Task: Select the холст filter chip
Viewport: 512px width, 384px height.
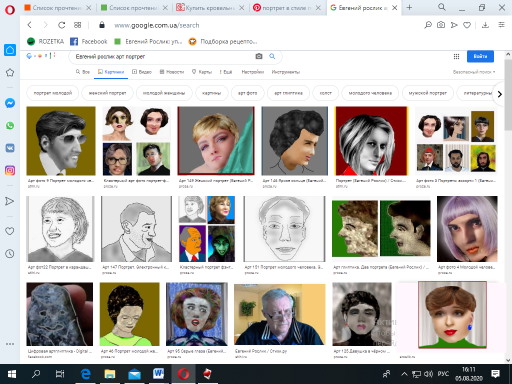Action: tap(326, 93)
